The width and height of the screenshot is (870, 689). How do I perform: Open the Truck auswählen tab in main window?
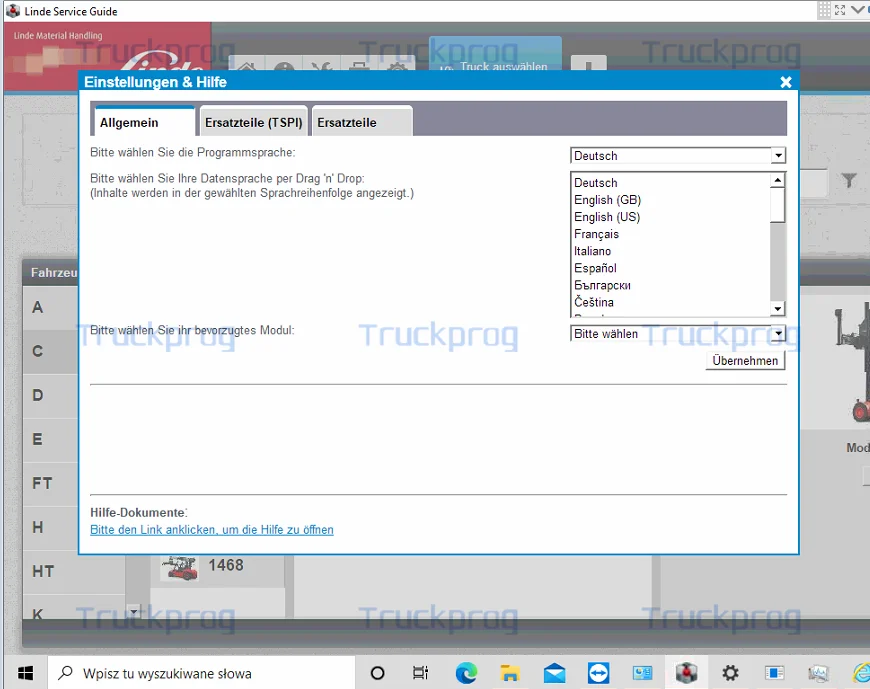tap(495, 54)
